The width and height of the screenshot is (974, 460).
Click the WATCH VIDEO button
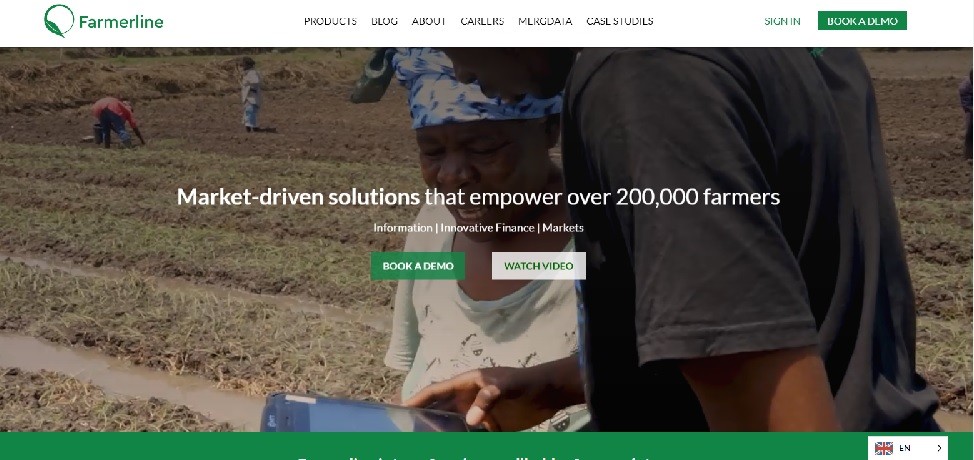[539, 266]
